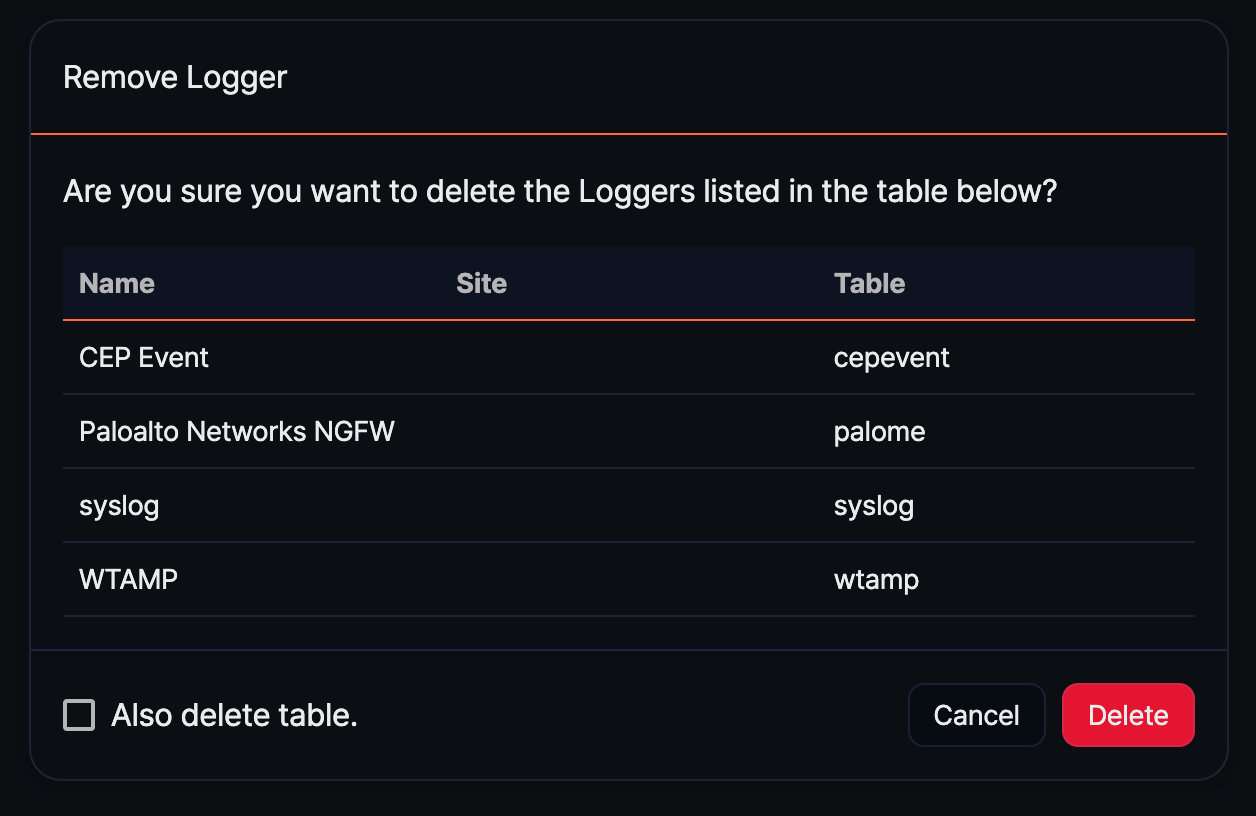Toggle 'Also delete table' off after enabling

(79, 715)
